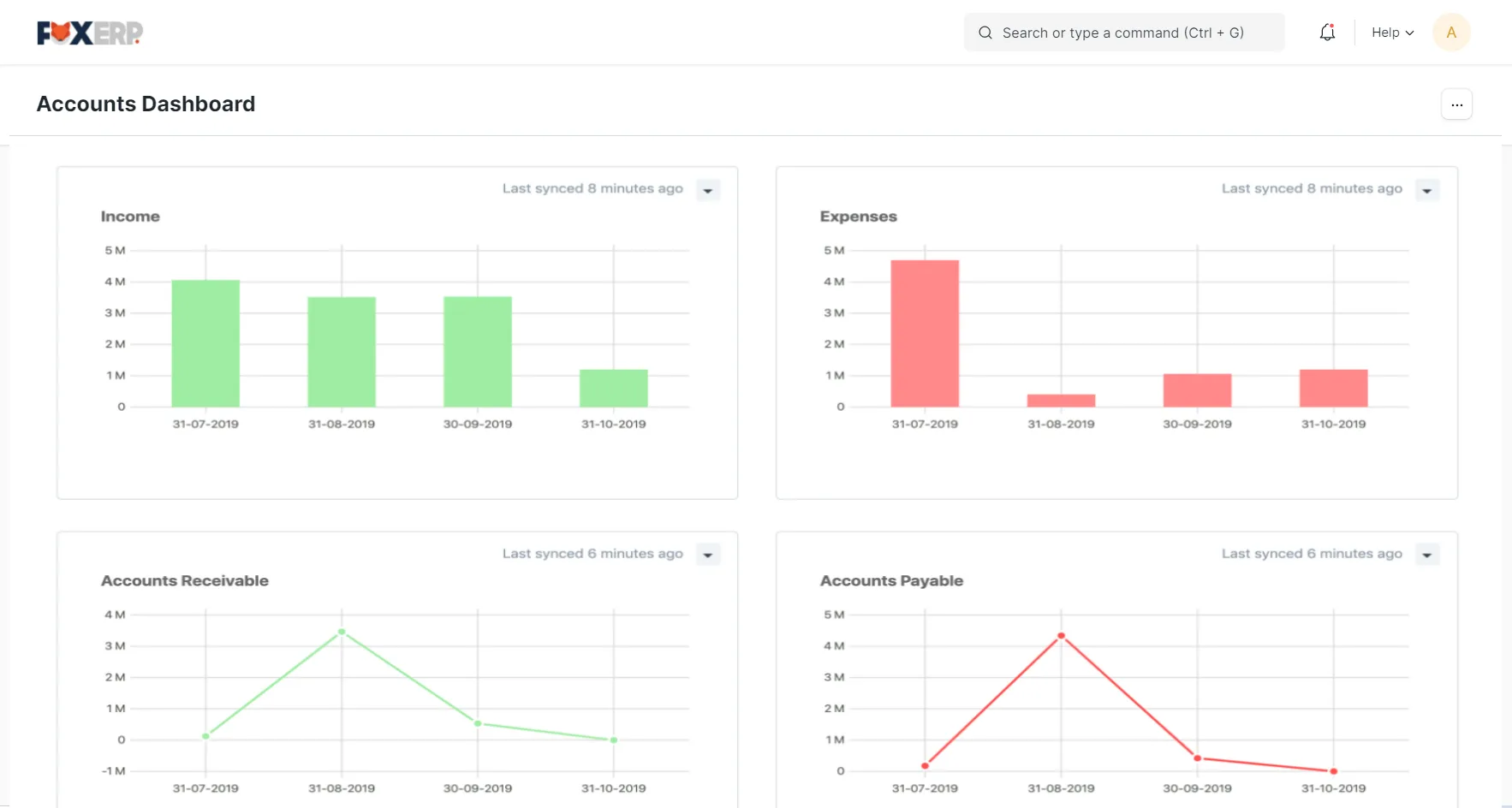Open the Income chart dropdown arrow
Image resolution: width=1512 pixels, height=808 pixels.
click(708, 190)
